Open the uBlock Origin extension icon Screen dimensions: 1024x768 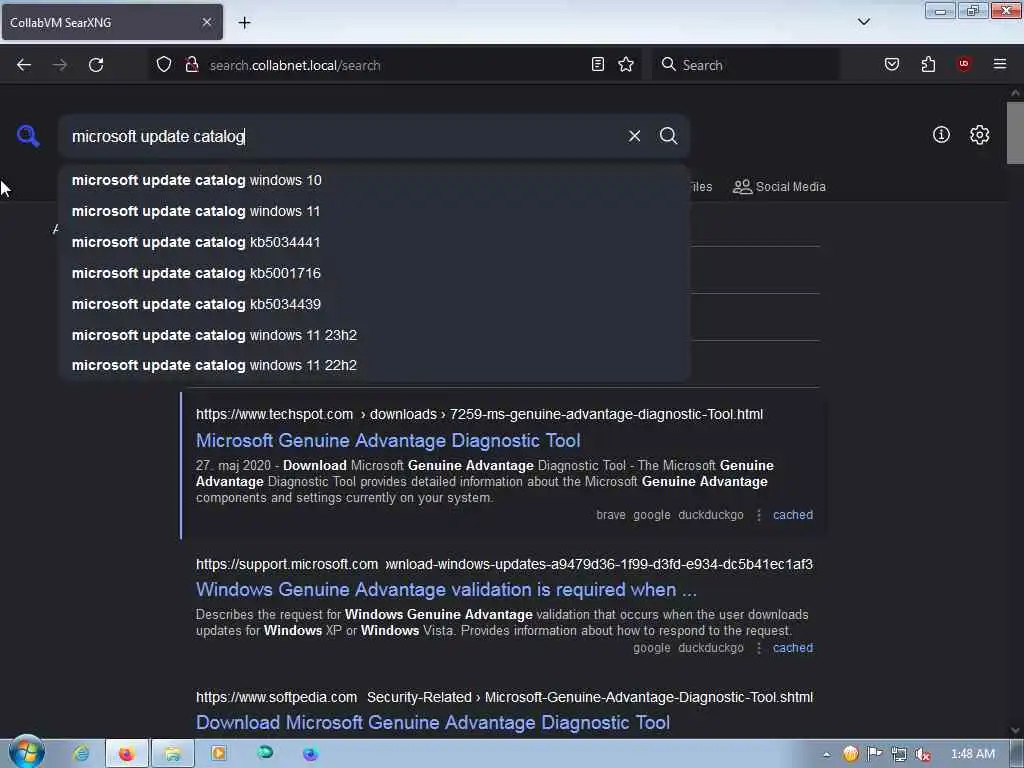(963, 64)
